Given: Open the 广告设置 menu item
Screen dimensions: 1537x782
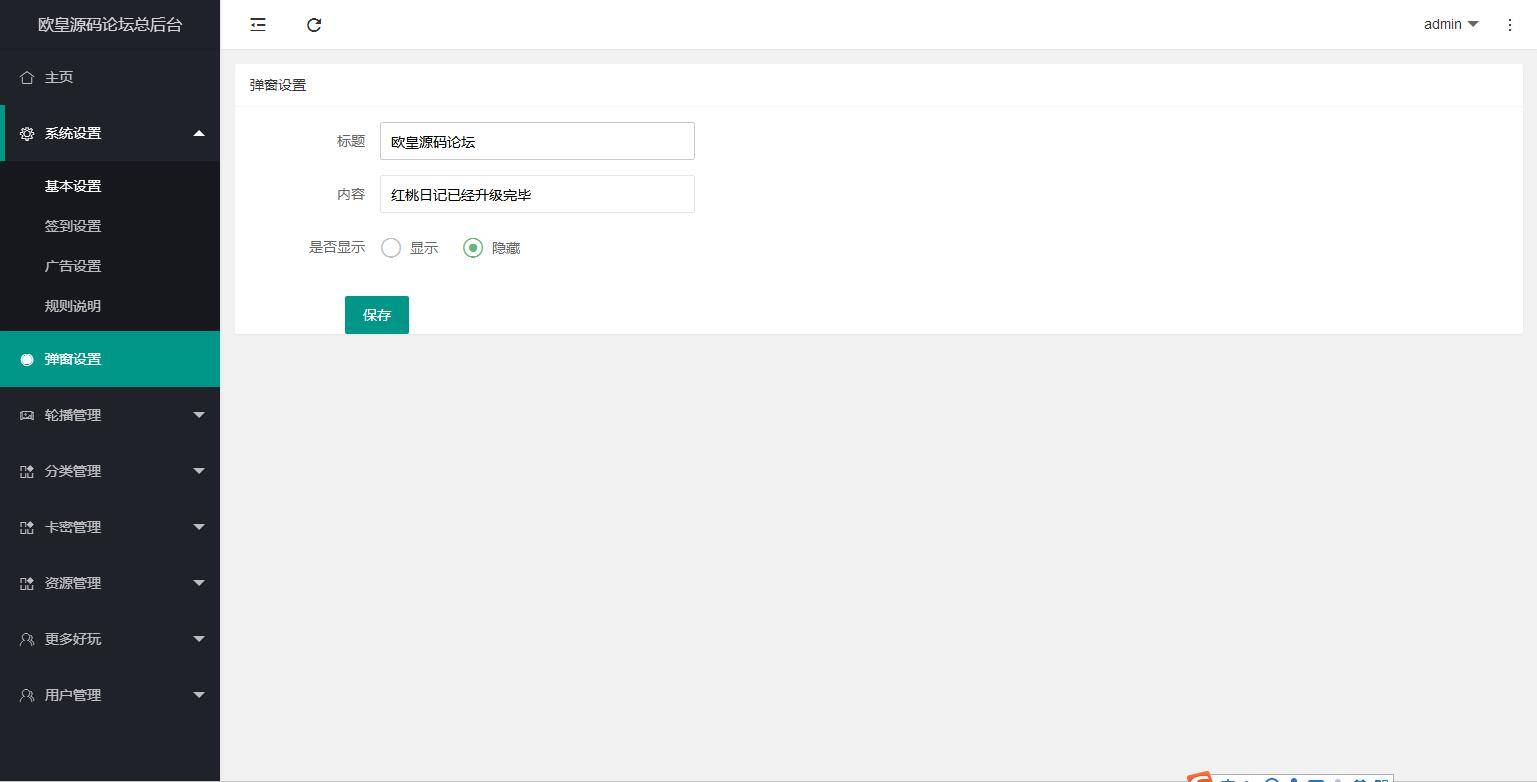Looking at the screenshot, I should (72, 266).
